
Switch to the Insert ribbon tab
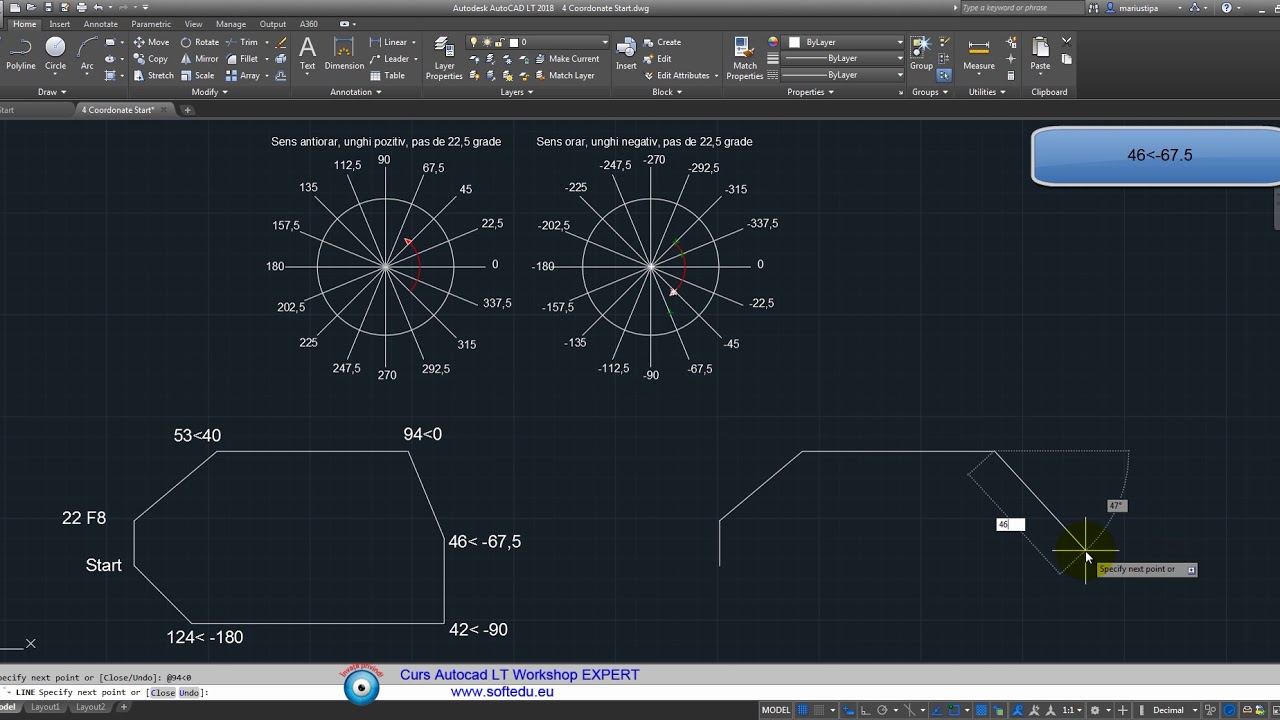point(59,24)
